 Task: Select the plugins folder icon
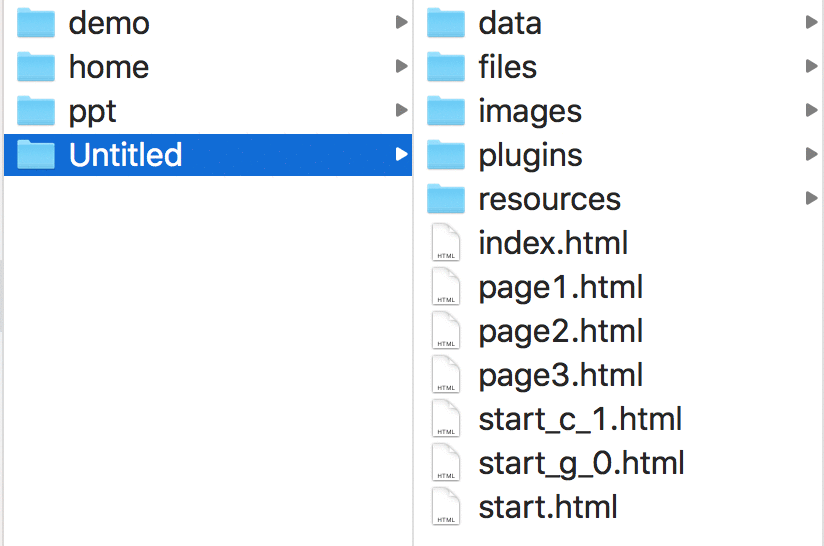(x=446, y=155)
